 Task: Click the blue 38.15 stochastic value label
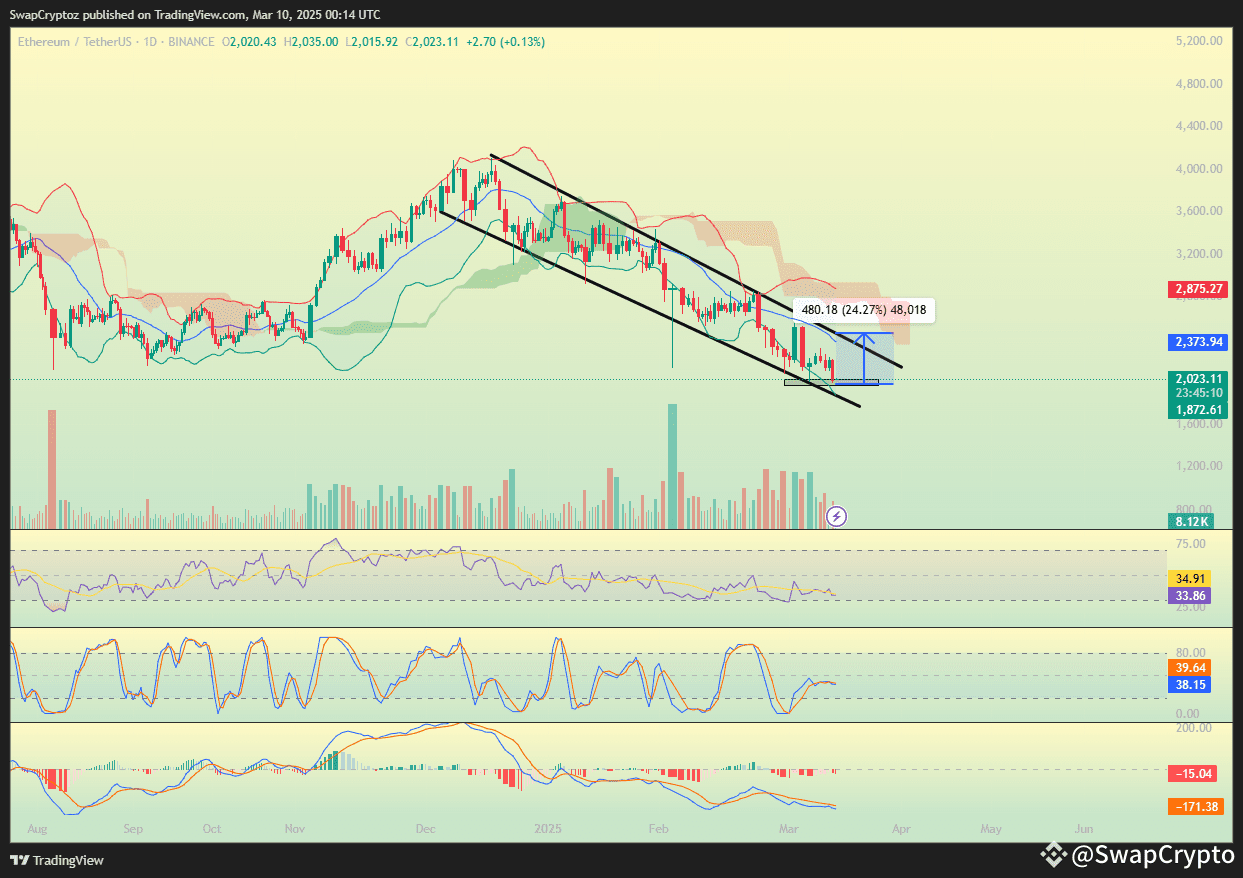(1190, 685)
